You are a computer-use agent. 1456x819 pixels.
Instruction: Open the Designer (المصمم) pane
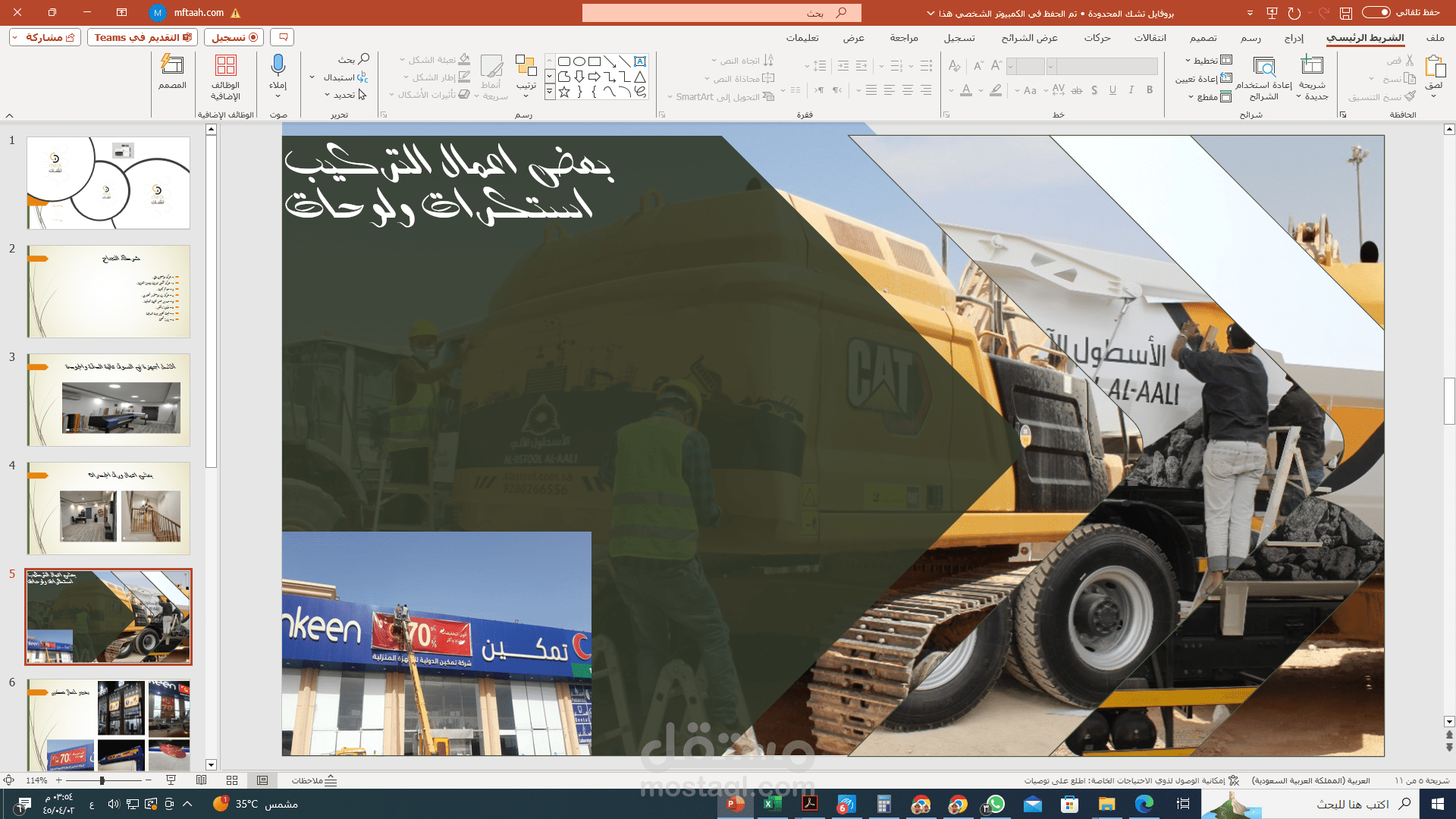click(172, 73)
